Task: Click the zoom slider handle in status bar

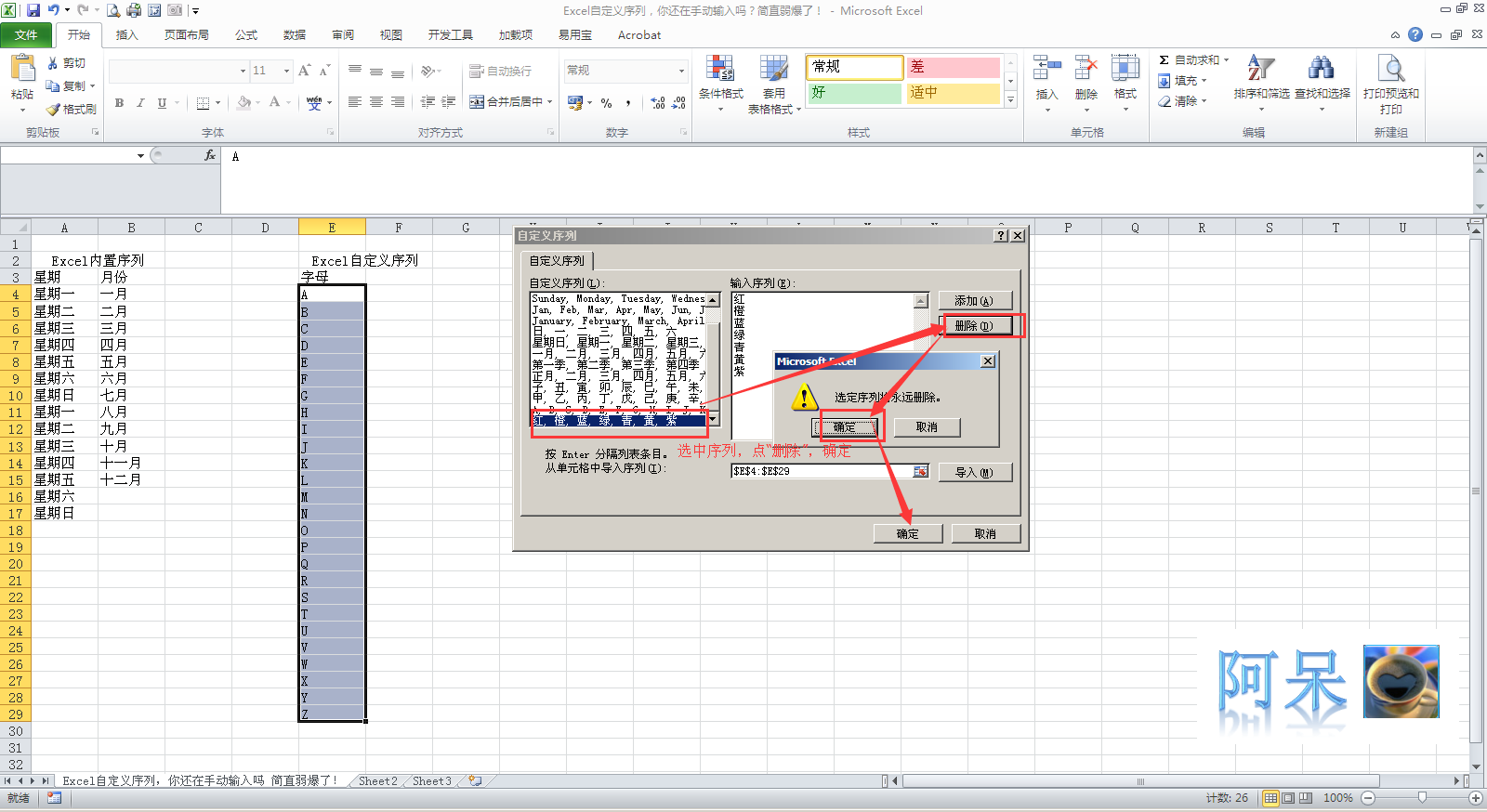Action: click(1422, 798)
